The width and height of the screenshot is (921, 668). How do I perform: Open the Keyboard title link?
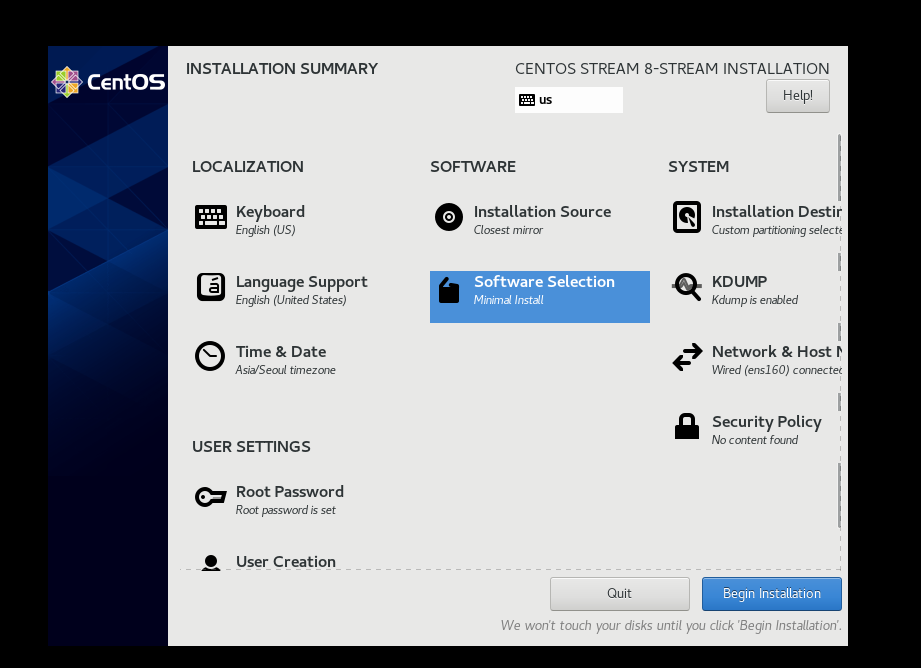(x=270, y=212)
